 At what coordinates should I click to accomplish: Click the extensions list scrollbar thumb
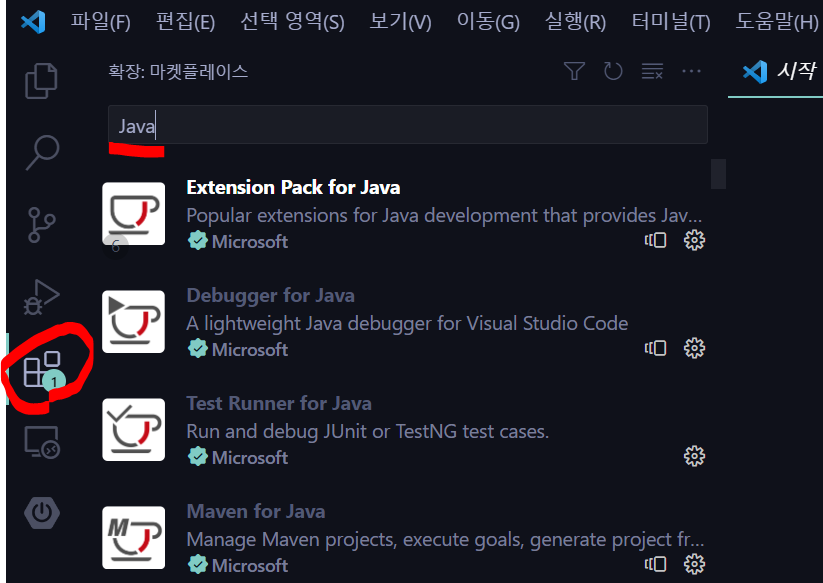coord(718,174)
